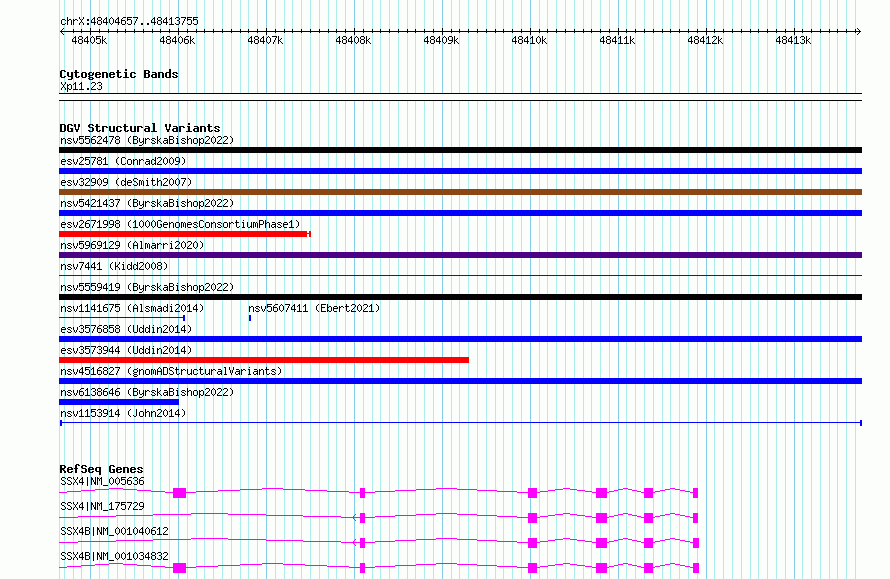Select the blue bar under esv3576858

460,339
